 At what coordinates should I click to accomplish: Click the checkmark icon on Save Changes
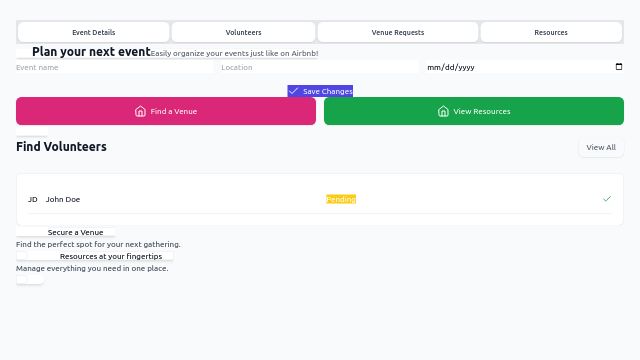[293, 91]
